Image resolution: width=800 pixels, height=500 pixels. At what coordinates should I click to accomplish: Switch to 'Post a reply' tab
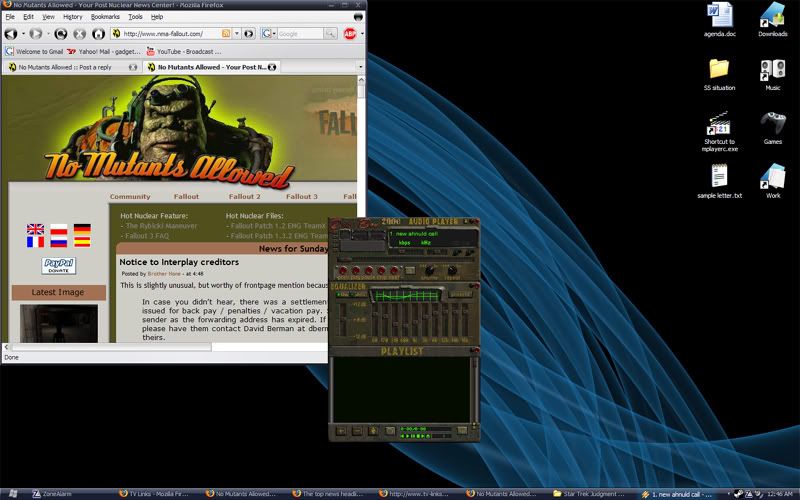coord(71,67)
